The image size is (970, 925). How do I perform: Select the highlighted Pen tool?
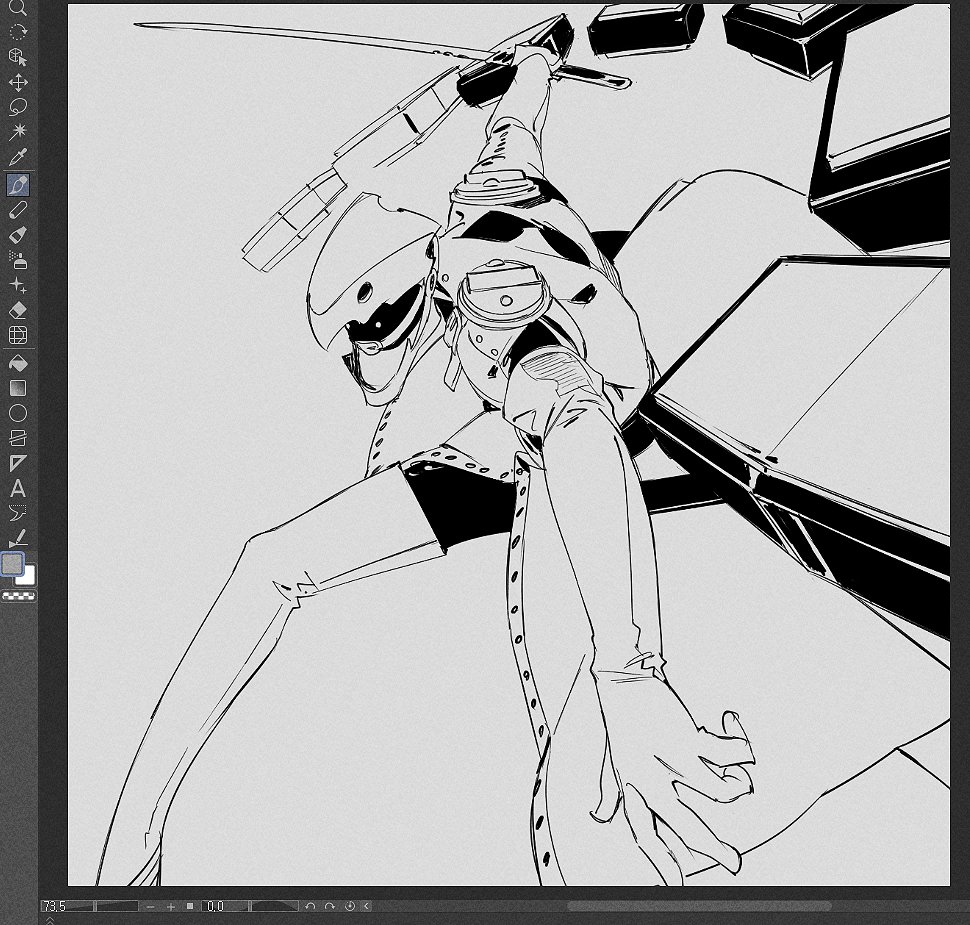[18, 184]
